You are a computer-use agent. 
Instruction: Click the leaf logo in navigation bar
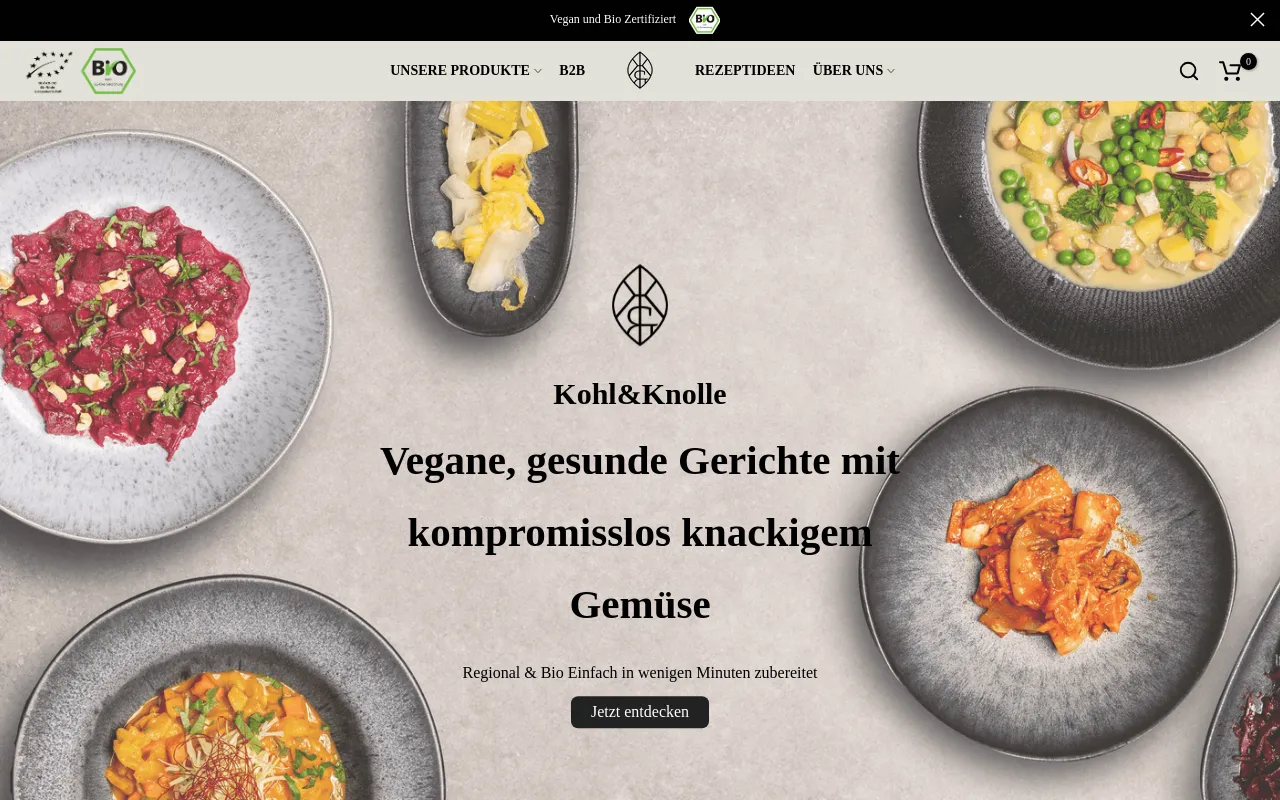coord(640,70)
